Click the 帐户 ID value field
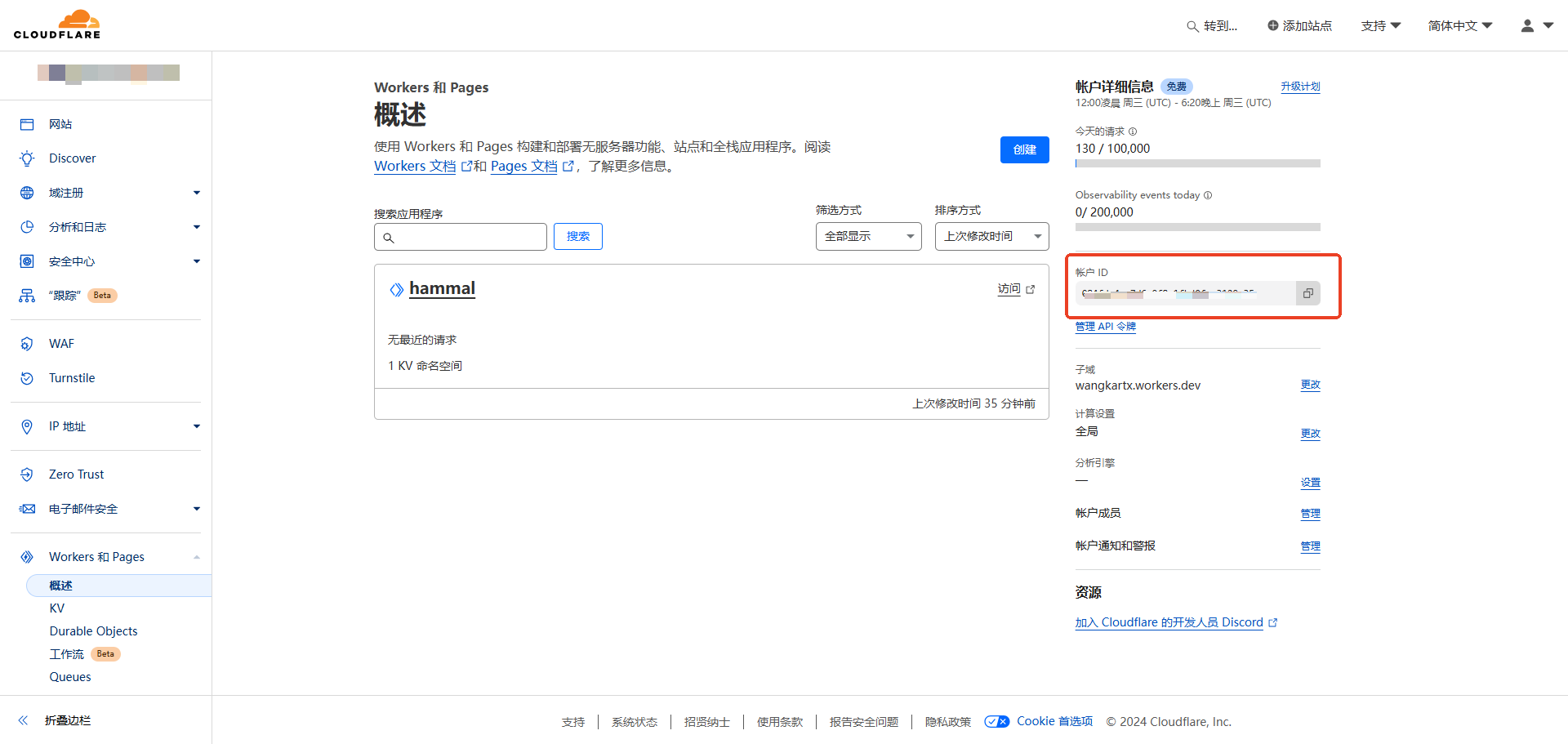 pos(1186,293)
